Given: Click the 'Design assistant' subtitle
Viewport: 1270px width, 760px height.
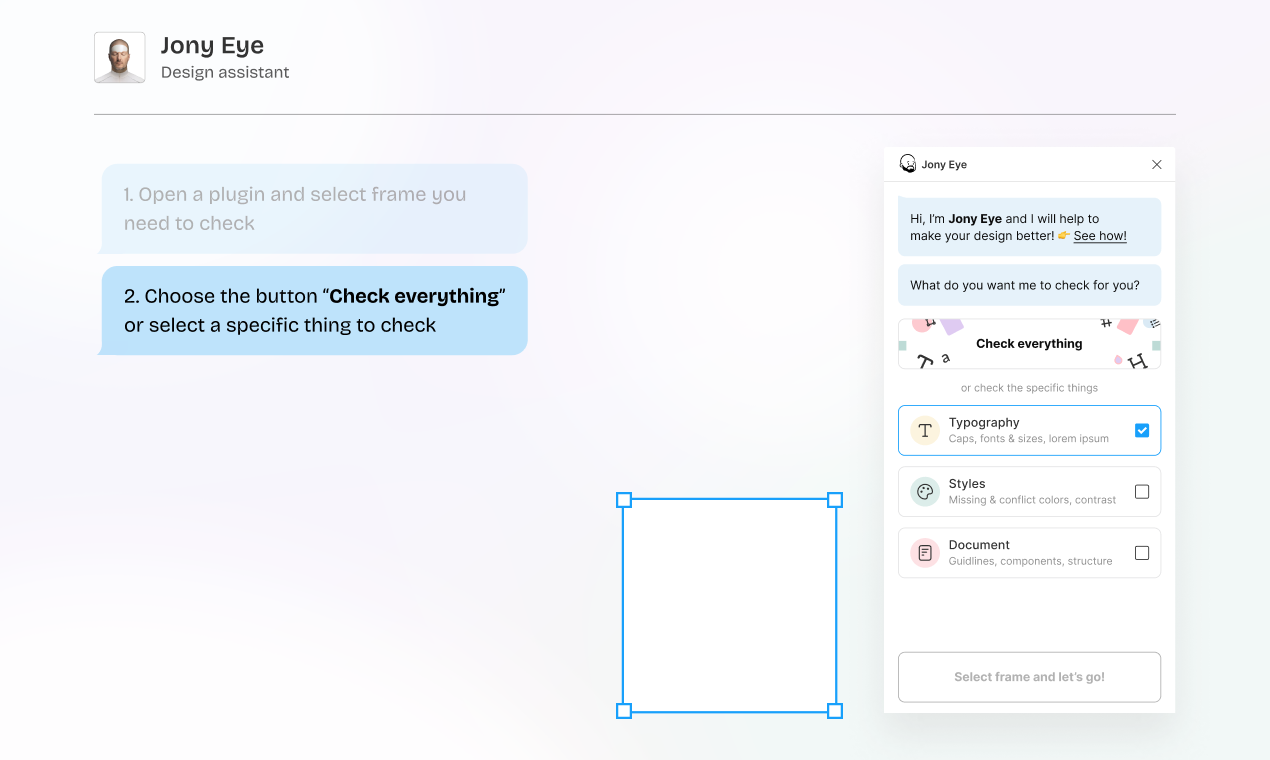Looking at the screenshot, I should (x=225, y=72).
